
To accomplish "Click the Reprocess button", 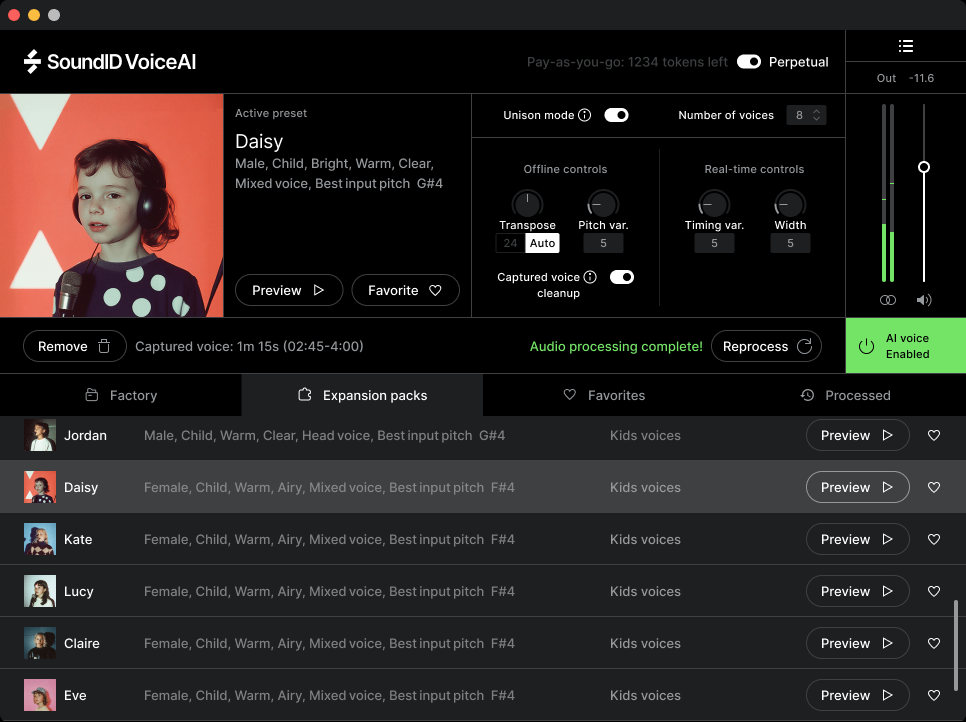I will click(x=766, y=347).
